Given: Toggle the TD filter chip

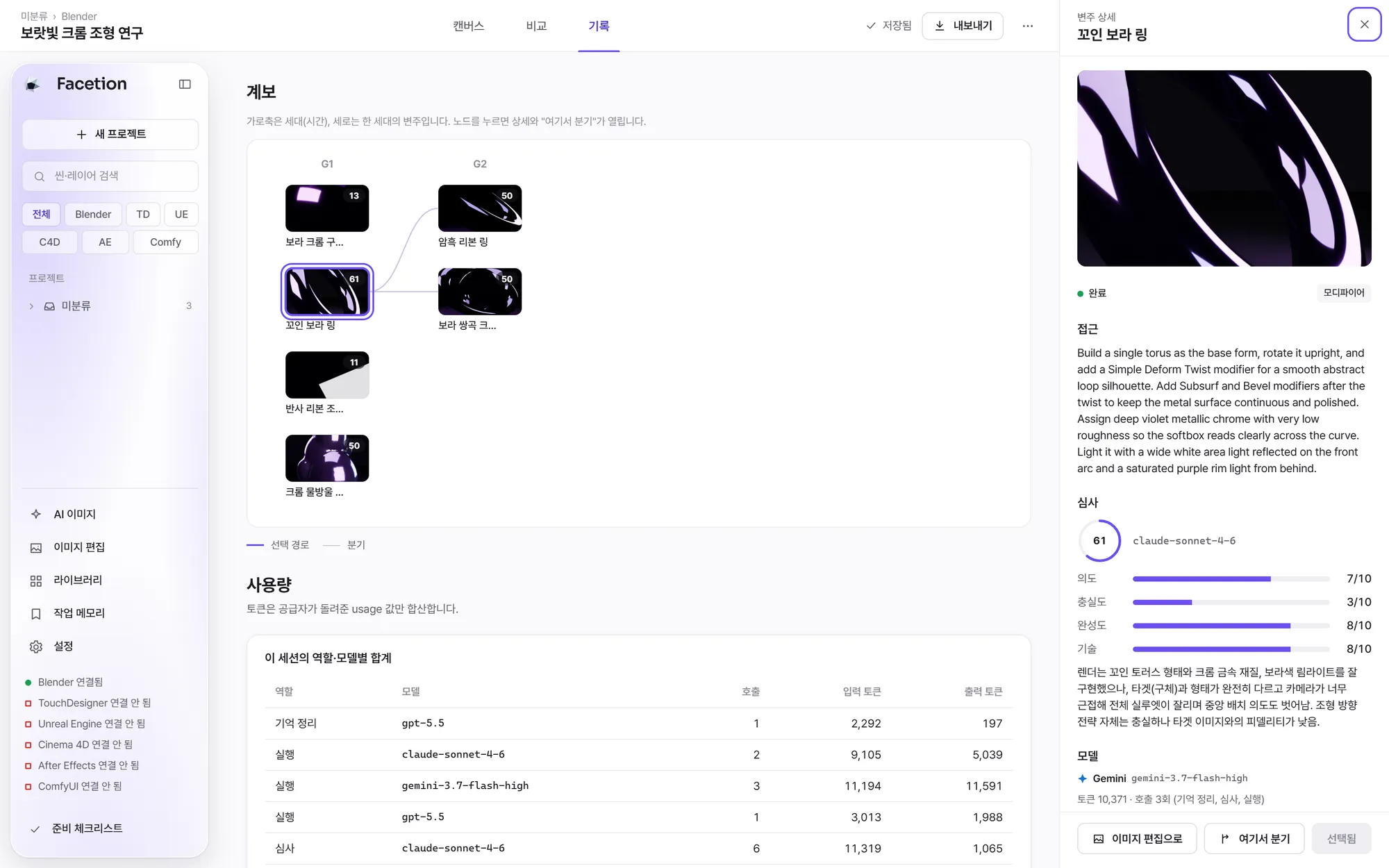Looking at the screenshot, I should coord(143,214).
